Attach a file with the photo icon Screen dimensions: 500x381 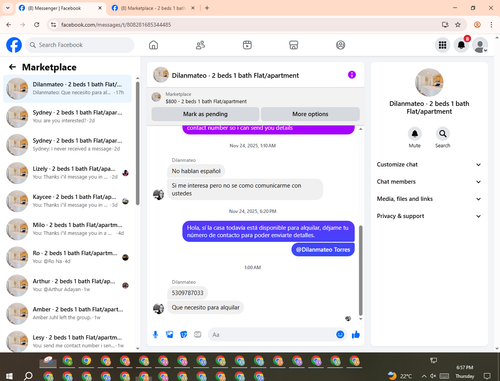[170, 334]
